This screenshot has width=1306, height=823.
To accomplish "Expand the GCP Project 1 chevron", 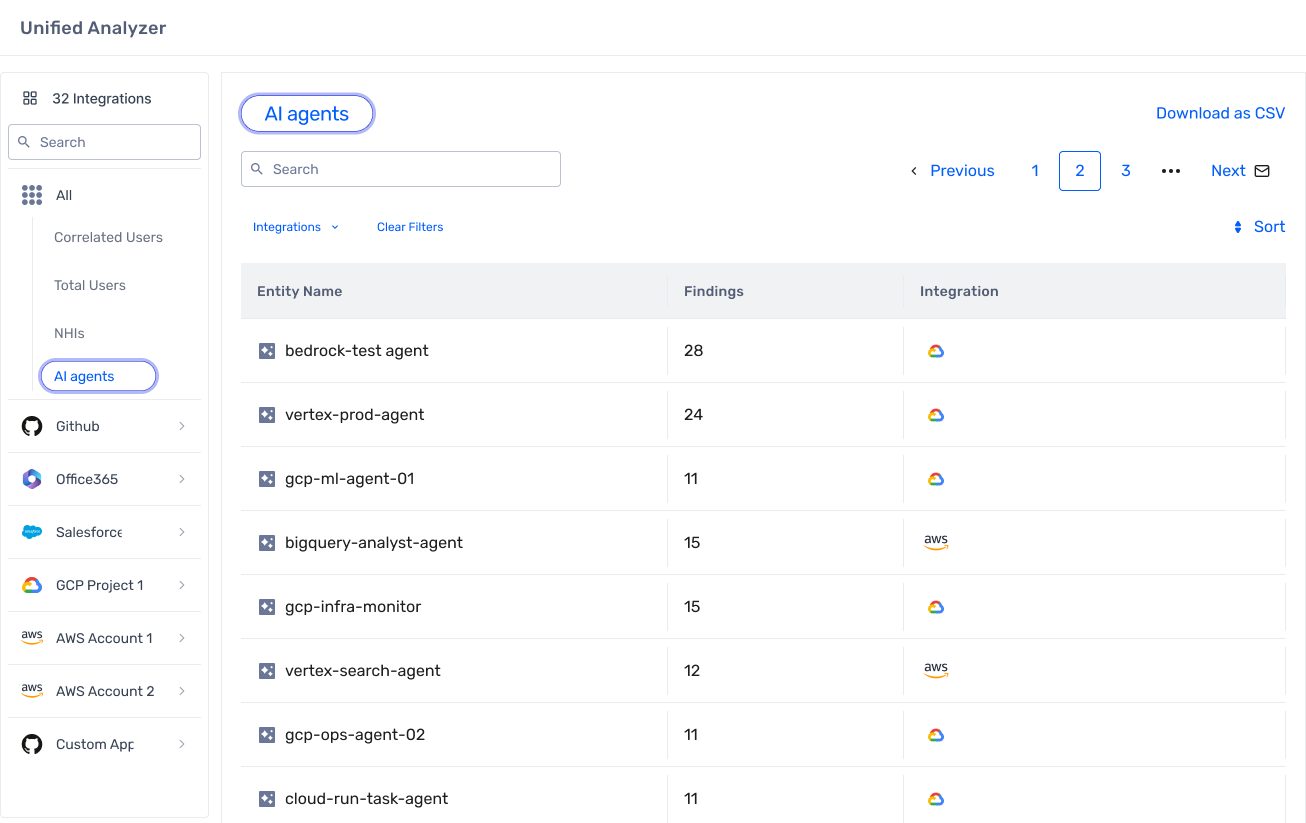I will (182, 585).
